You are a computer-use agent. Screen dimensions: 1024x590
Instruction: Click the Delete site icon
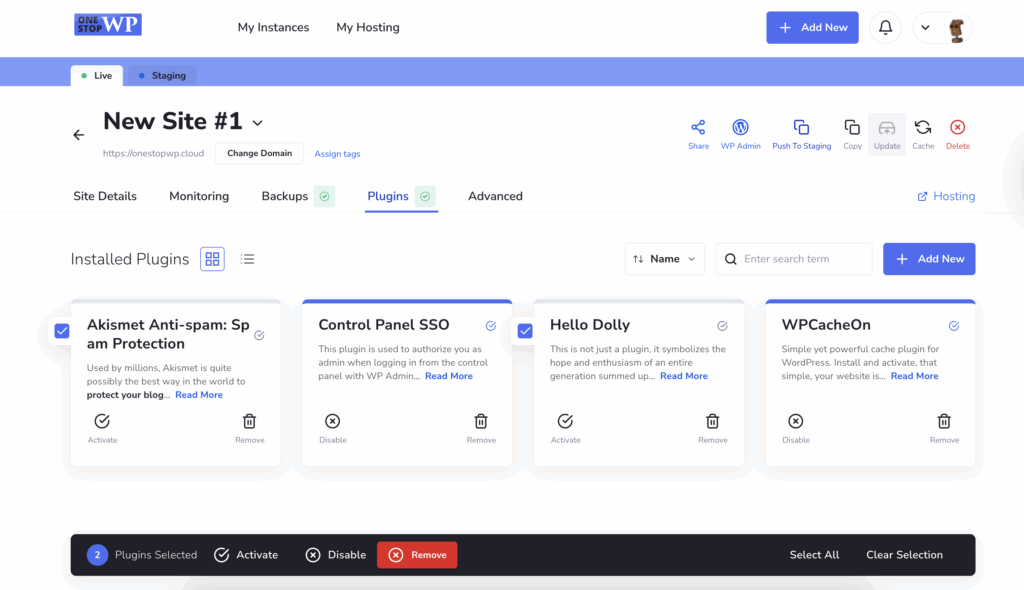point(957,134)
